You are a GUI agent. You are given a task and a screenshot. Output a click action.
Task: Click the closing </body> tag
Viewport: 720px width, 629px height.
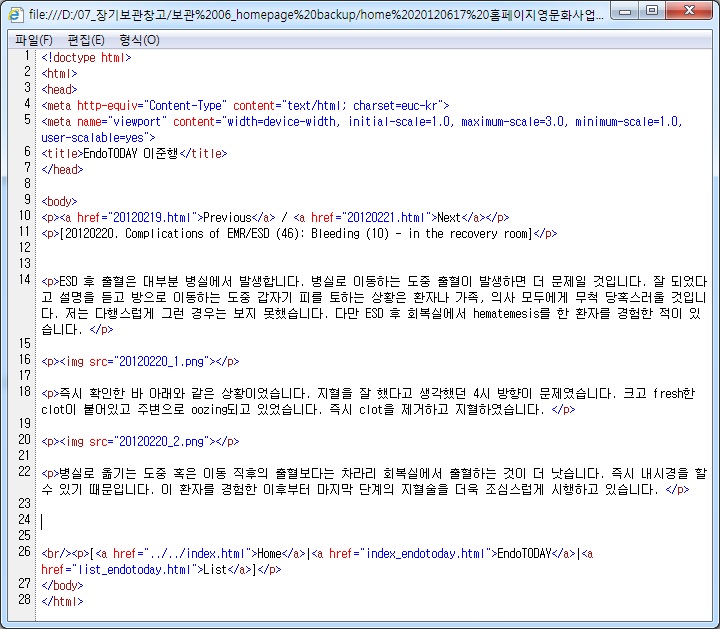pyautogui.click(x=62, y=586)
